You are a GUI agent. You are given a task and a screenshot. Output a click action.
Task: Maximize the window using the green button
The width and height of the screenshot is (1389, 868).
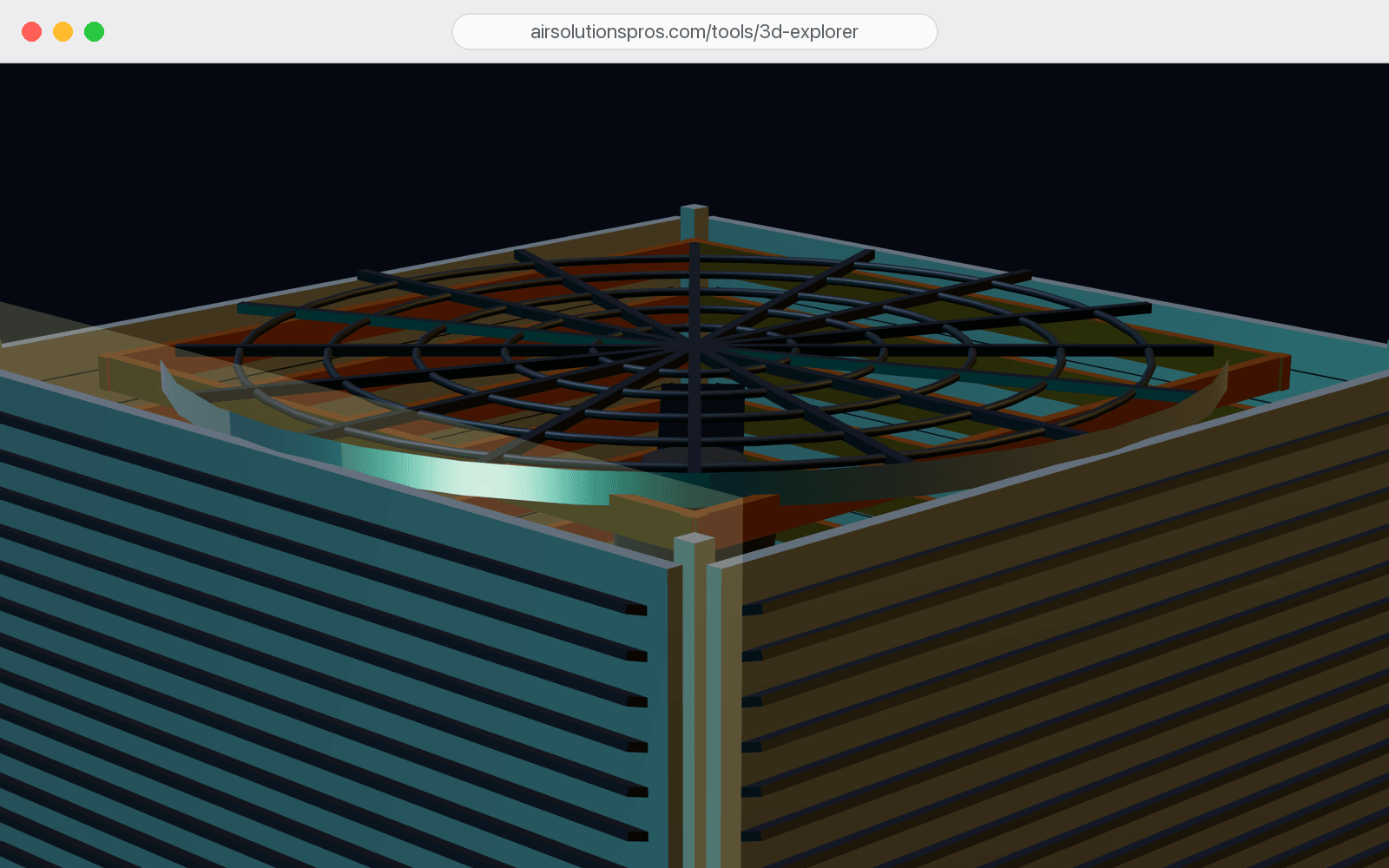tap(95, 32)
